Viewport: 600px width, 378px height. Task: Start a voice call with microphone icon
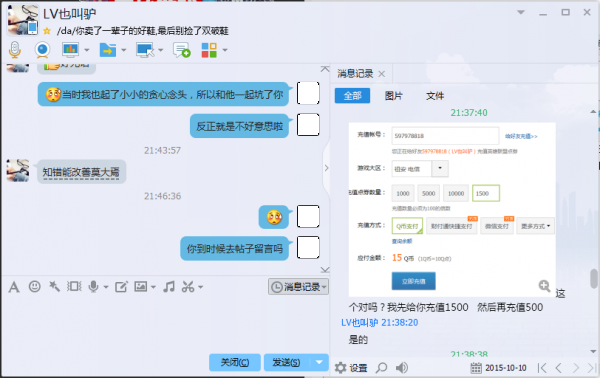(x=15, y=50)
